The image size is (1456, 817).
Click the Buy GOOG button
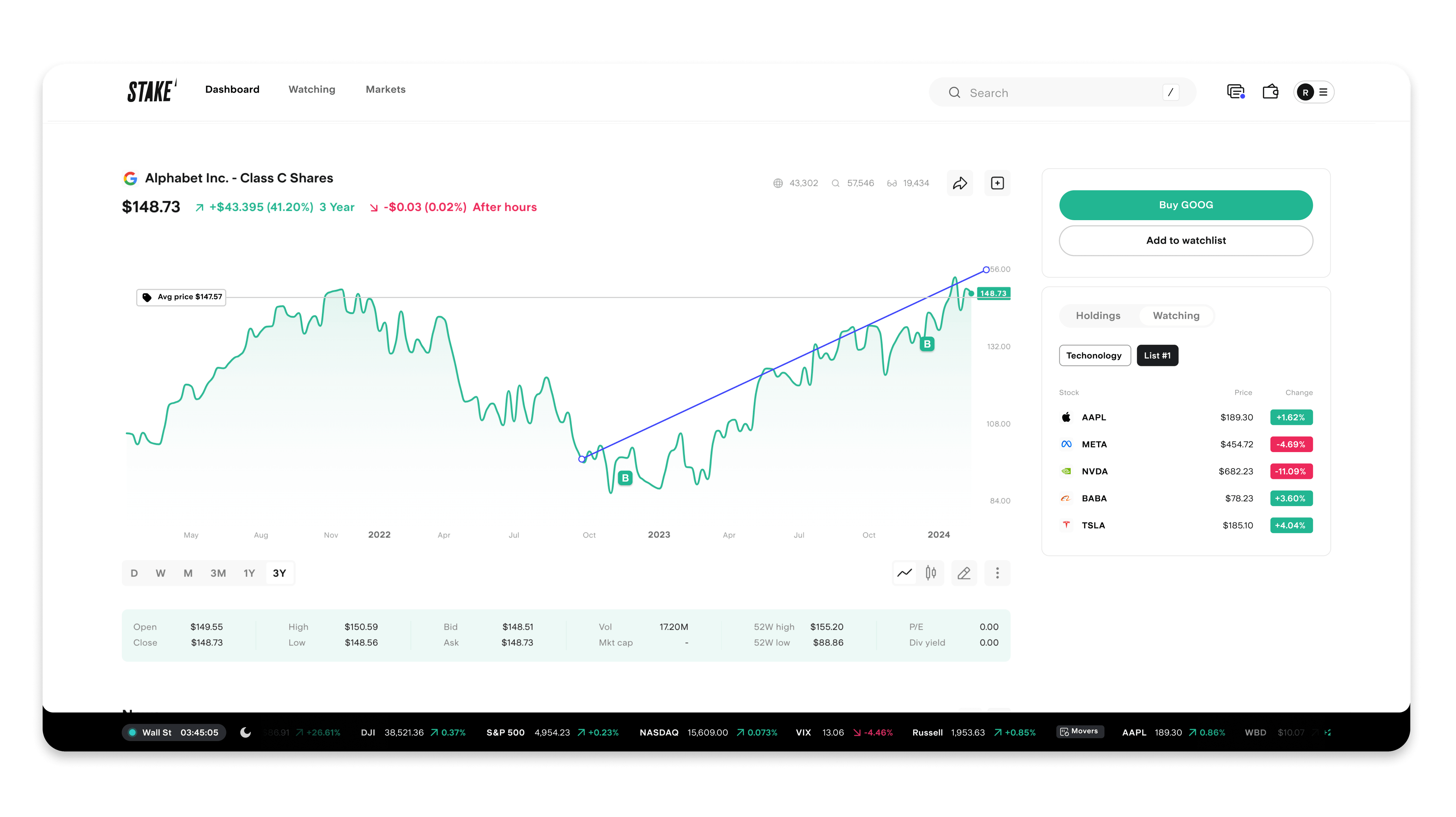click(x=1186, y=205)
